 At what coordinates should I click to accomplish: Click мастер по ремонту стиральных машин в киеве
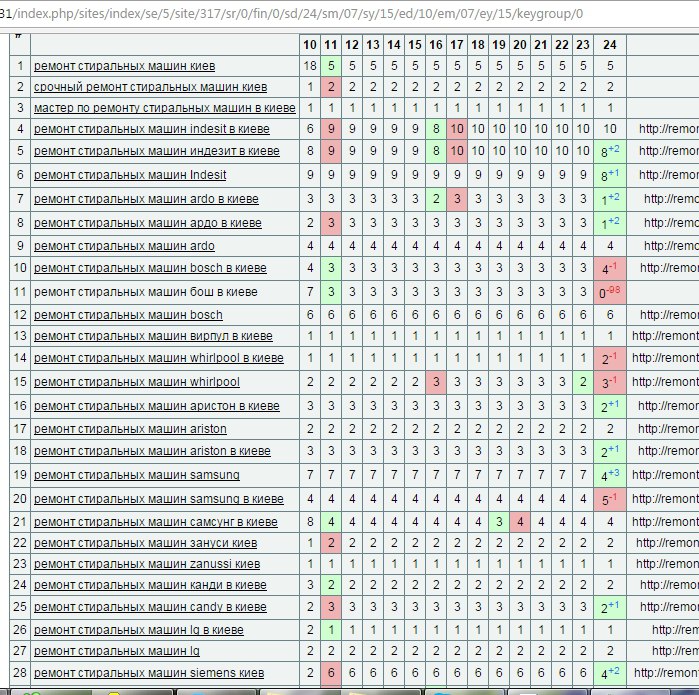[x=164, y=108]
